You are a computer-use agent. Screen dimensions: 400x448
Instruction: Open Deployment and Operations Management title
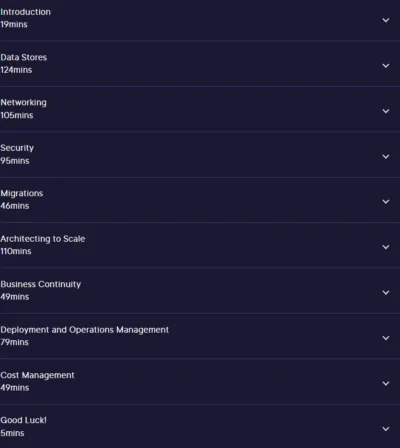pyautogui.click(x=85, y=330)
